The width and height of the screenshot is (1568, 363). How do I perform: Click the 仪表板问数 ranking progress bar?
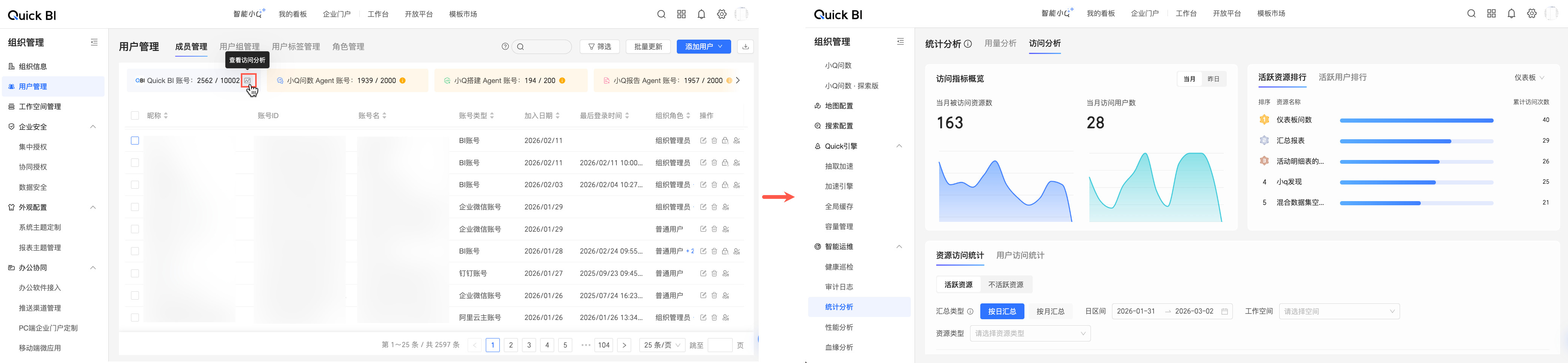coord(1416,120)
